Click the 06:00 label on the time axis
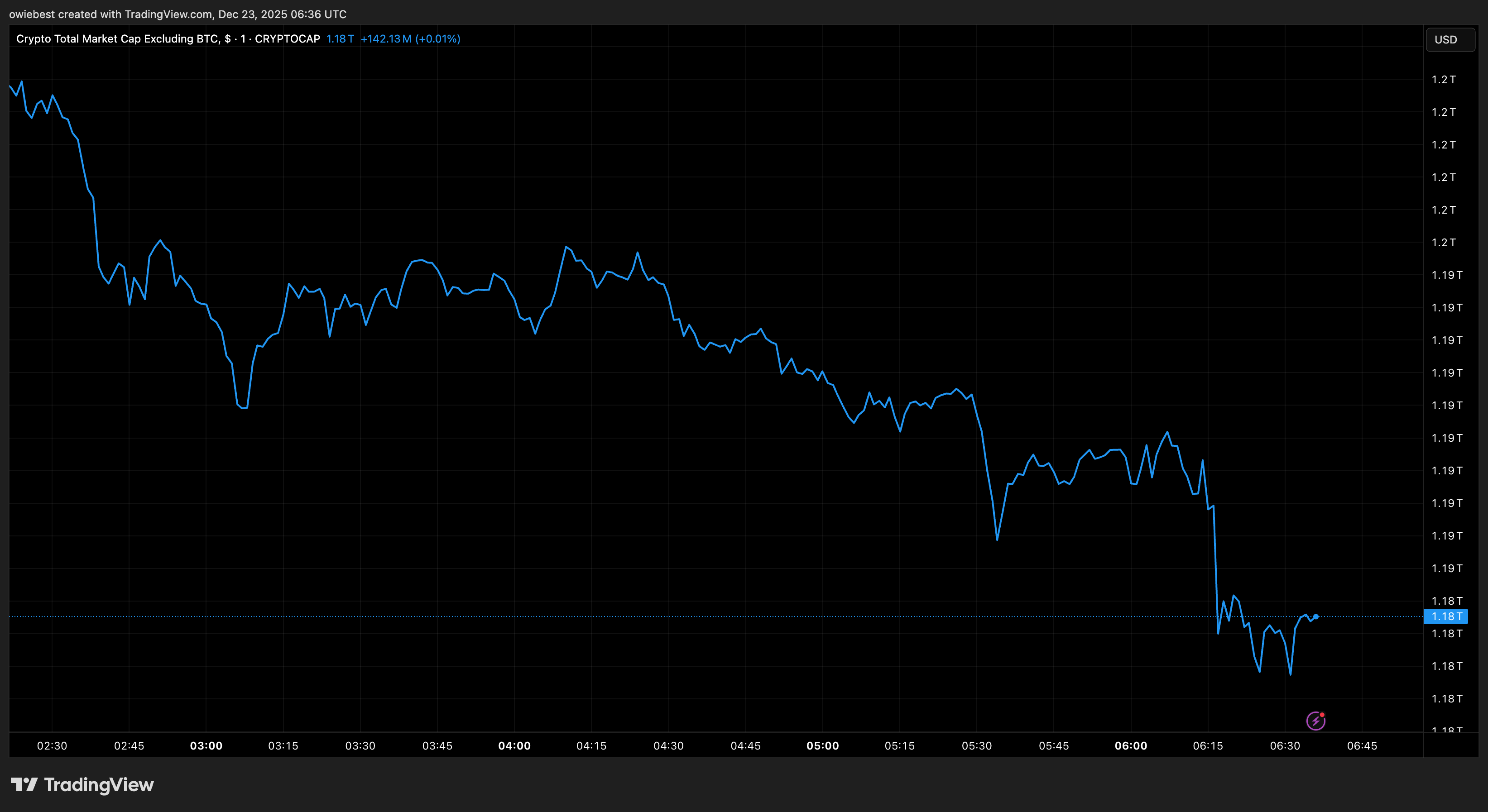The image size is (1488, 812). [1132, 745]
